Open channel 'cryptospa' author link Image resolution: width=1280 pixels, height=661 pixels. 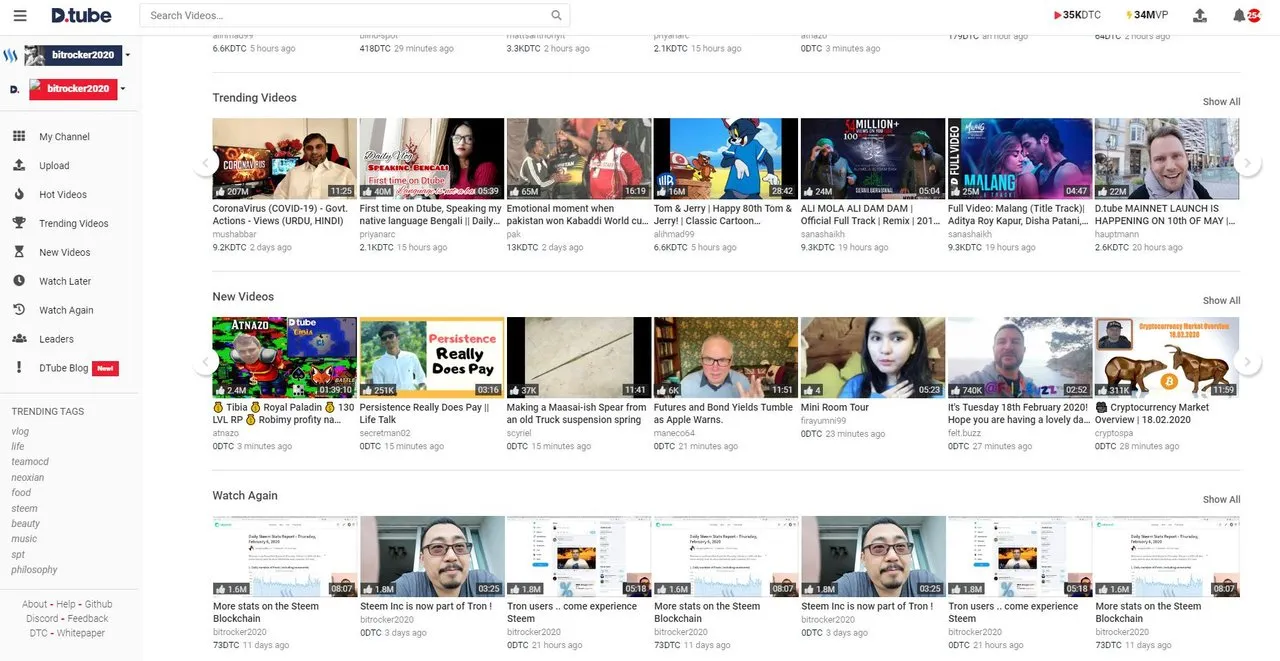1116,433
